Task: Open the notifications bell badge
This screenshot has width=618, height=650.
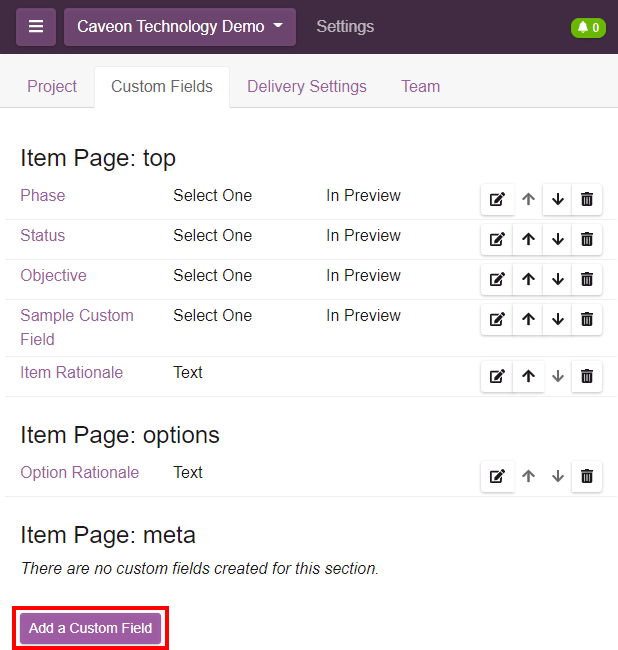Action: pyautogui.click(x=588, y=27)
